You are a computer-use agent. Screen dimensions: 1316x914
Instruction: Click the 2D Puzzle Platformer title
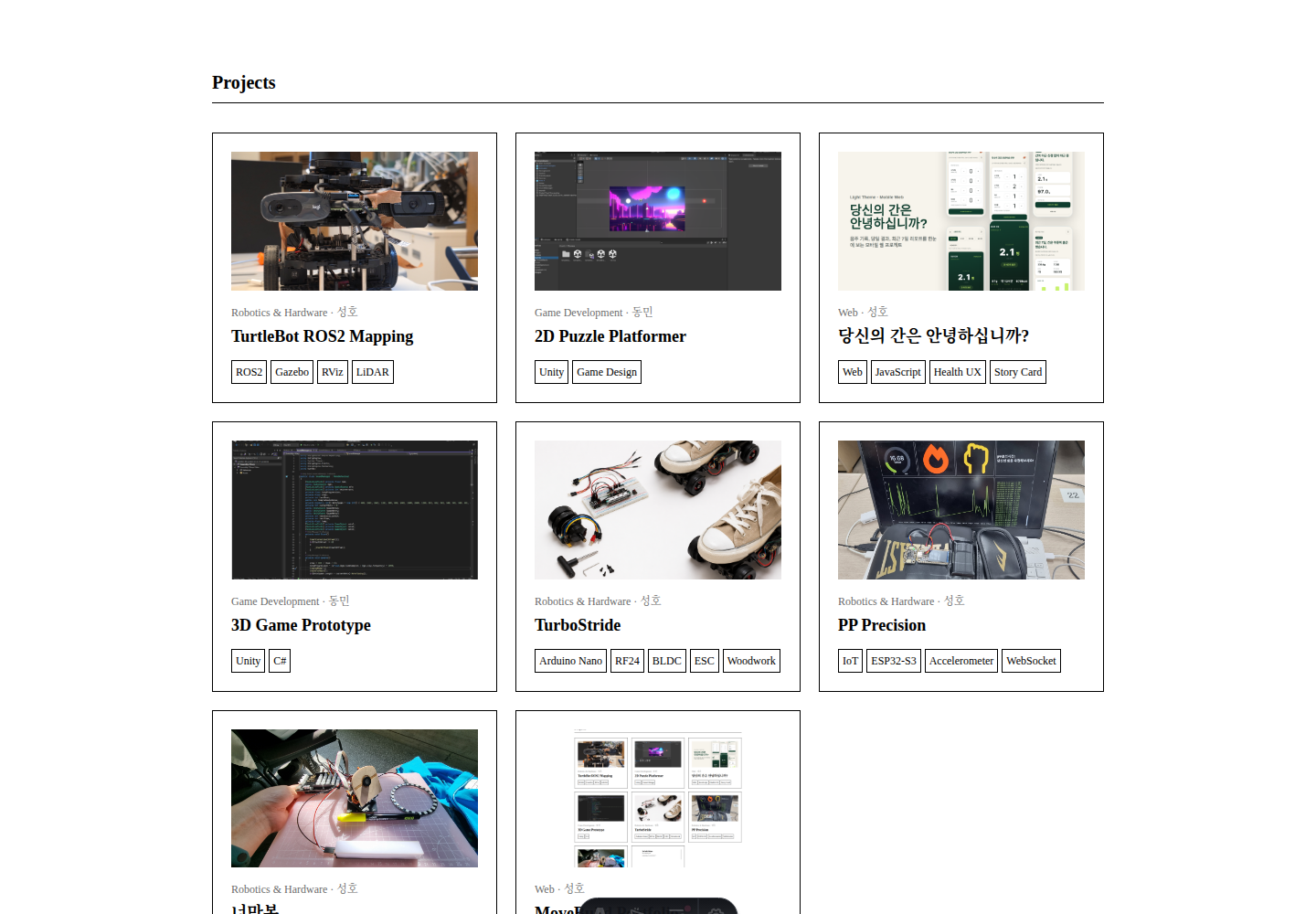tap(610, 336)
